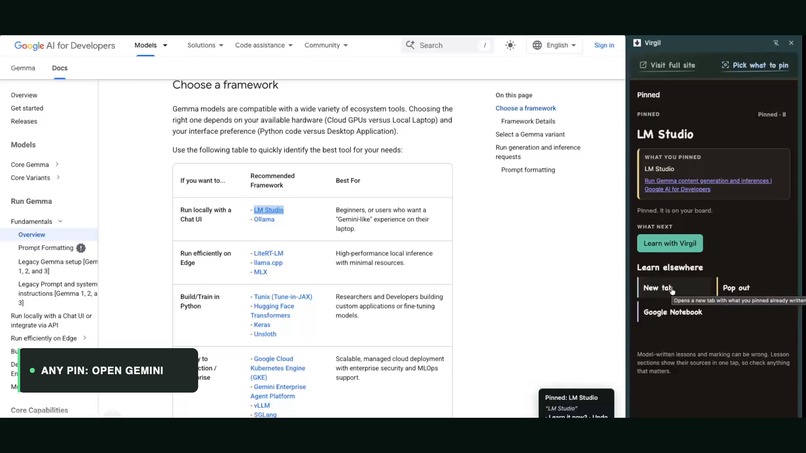The width and height of the screenshot is (806, 453).
Task: Expand Run efficiently on Edge sidebar item
Action: 85,338
